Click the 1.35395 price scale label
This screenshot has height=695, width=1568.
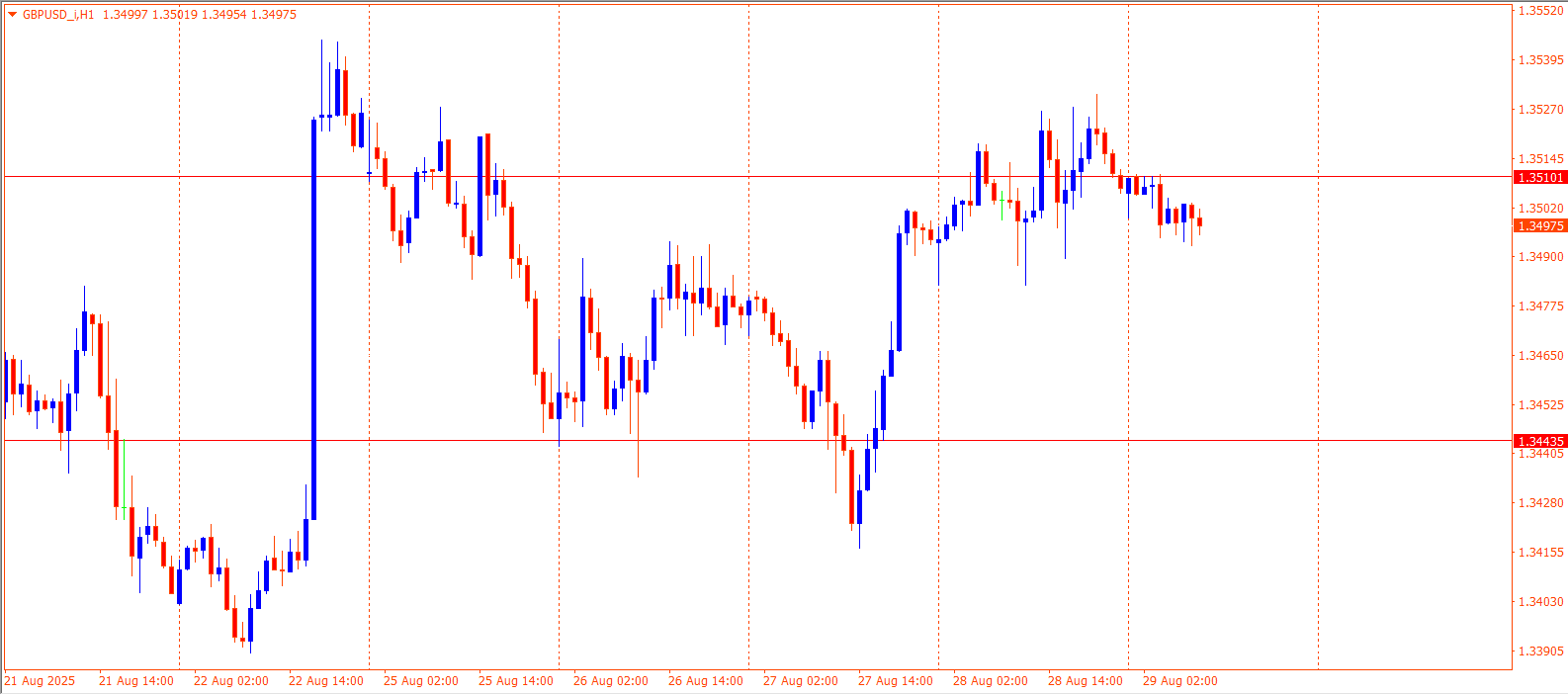point(1540,60)
